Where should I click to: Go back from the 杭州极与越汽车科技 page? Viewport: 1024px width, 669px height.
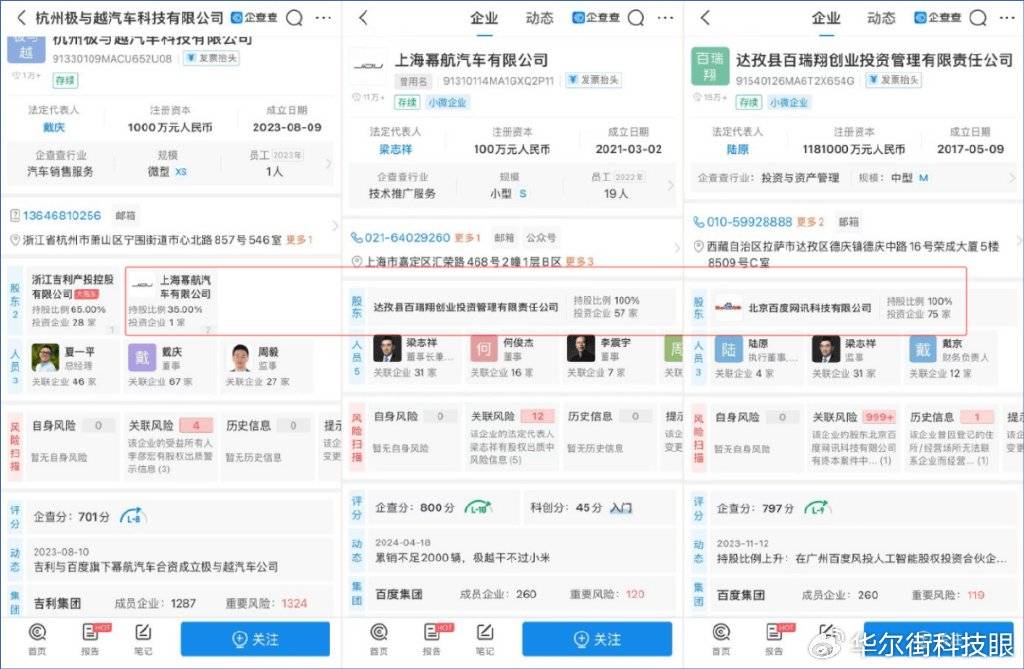coord(21,18)
